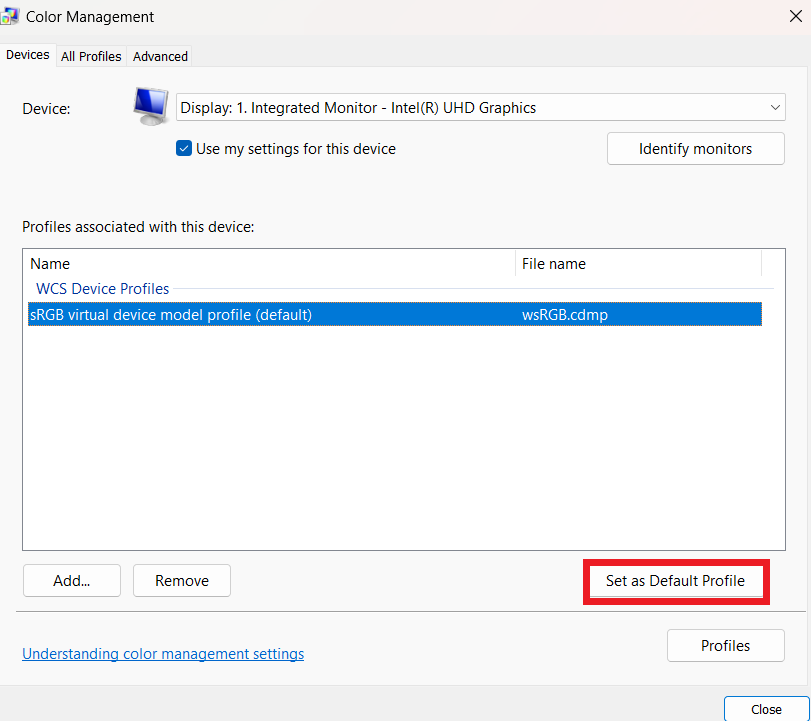Click Set as Default Profile
The image size is (811, 721).
675,581
